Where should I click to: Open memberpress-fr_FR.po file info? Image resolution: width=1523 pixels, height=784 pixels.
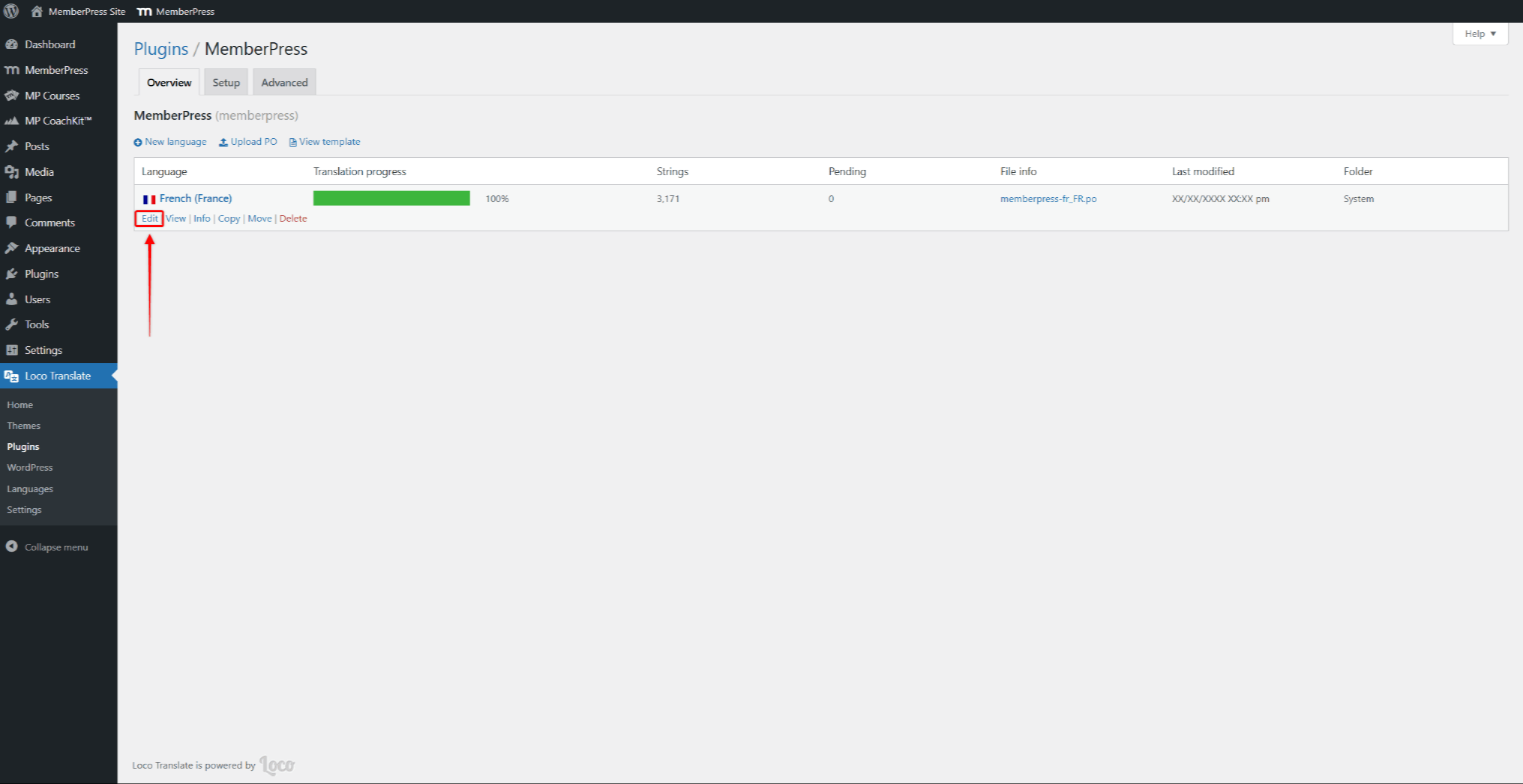pyautogui.click(x=1048, y=199)
